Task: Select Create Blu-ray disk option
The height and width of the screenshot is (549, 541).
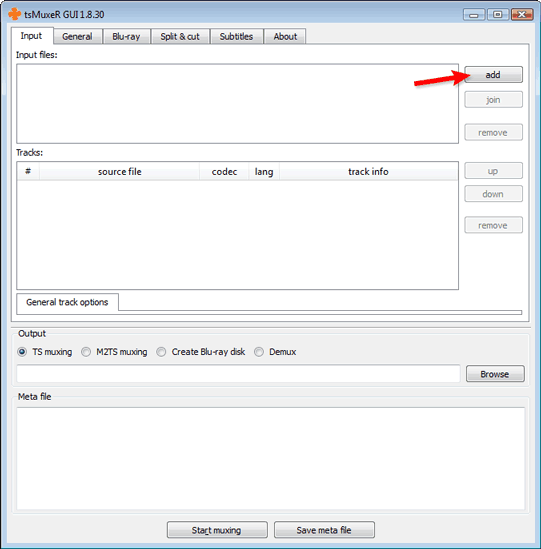Action: (x=161, y=352)
